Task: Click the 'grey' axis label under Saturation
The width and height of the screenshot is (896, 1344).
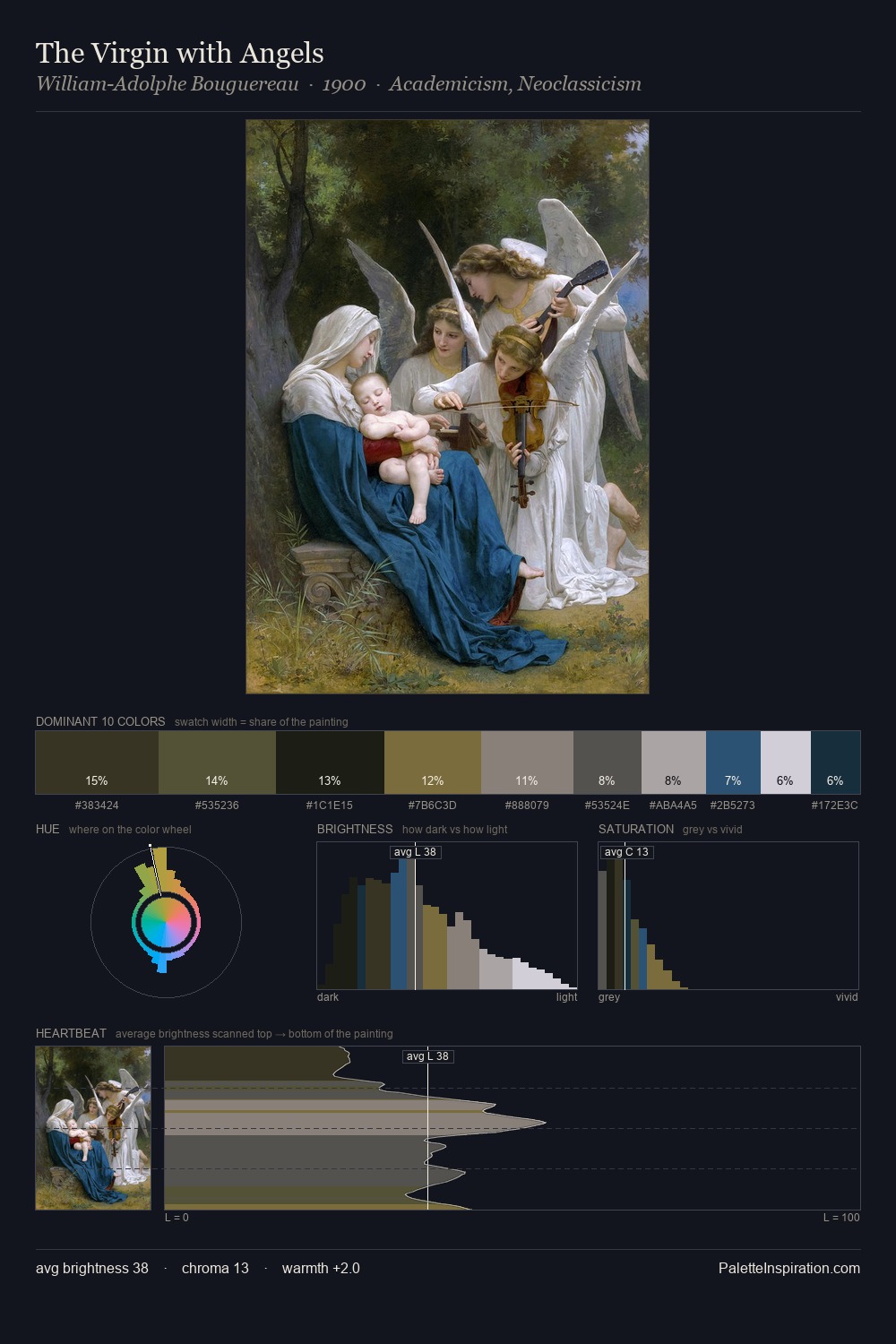Action: [x=609, y=997]
